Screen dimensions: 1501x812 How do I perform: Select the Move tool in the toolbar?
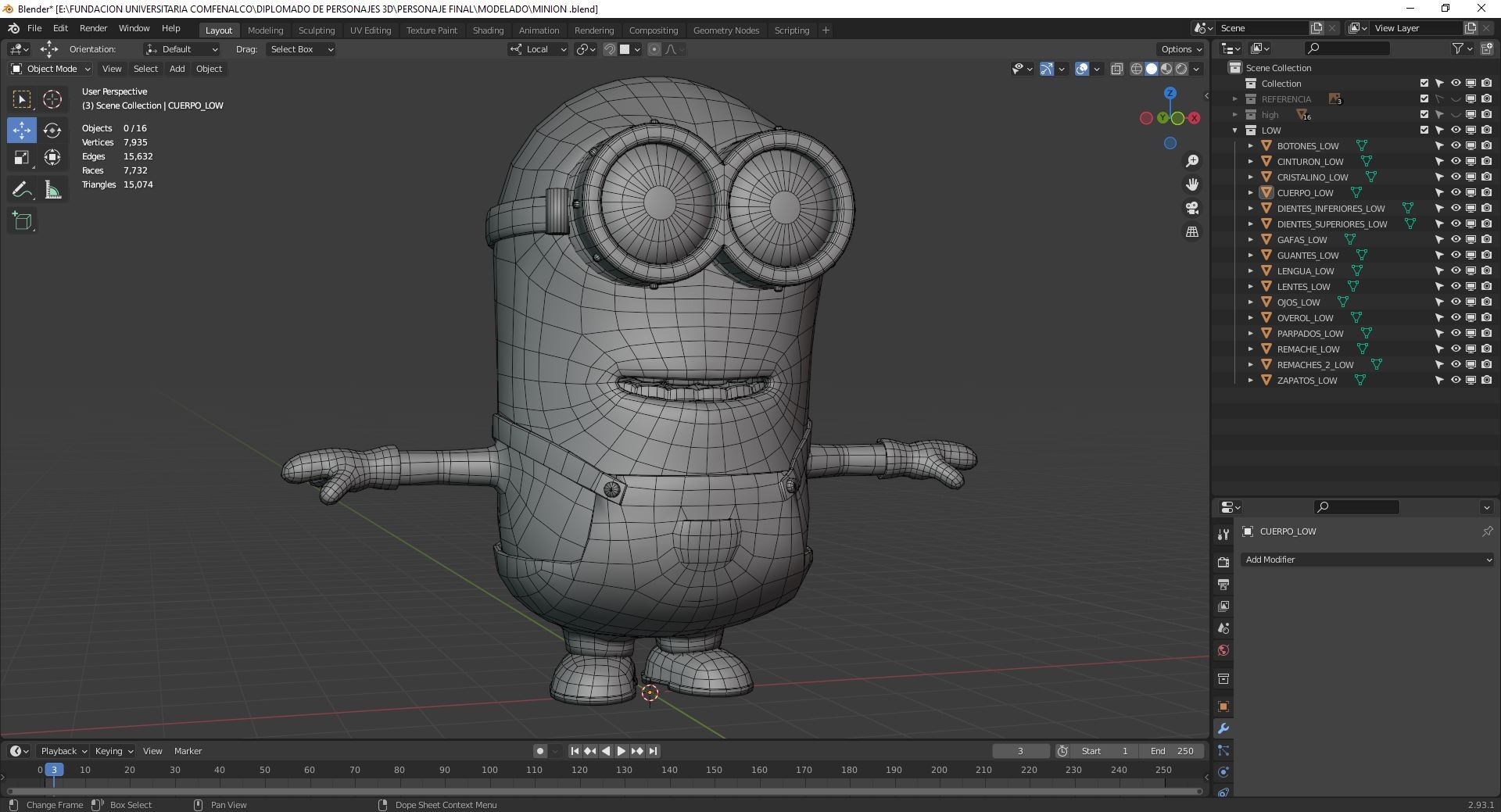(x=21, y=130)
